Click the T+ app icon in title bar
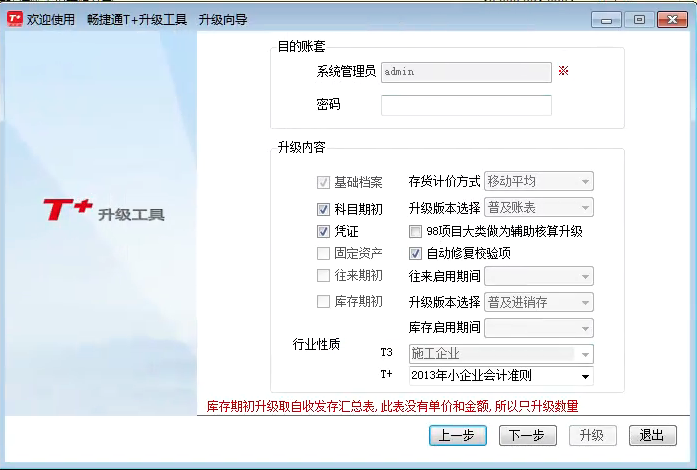 tap(15, 19)
